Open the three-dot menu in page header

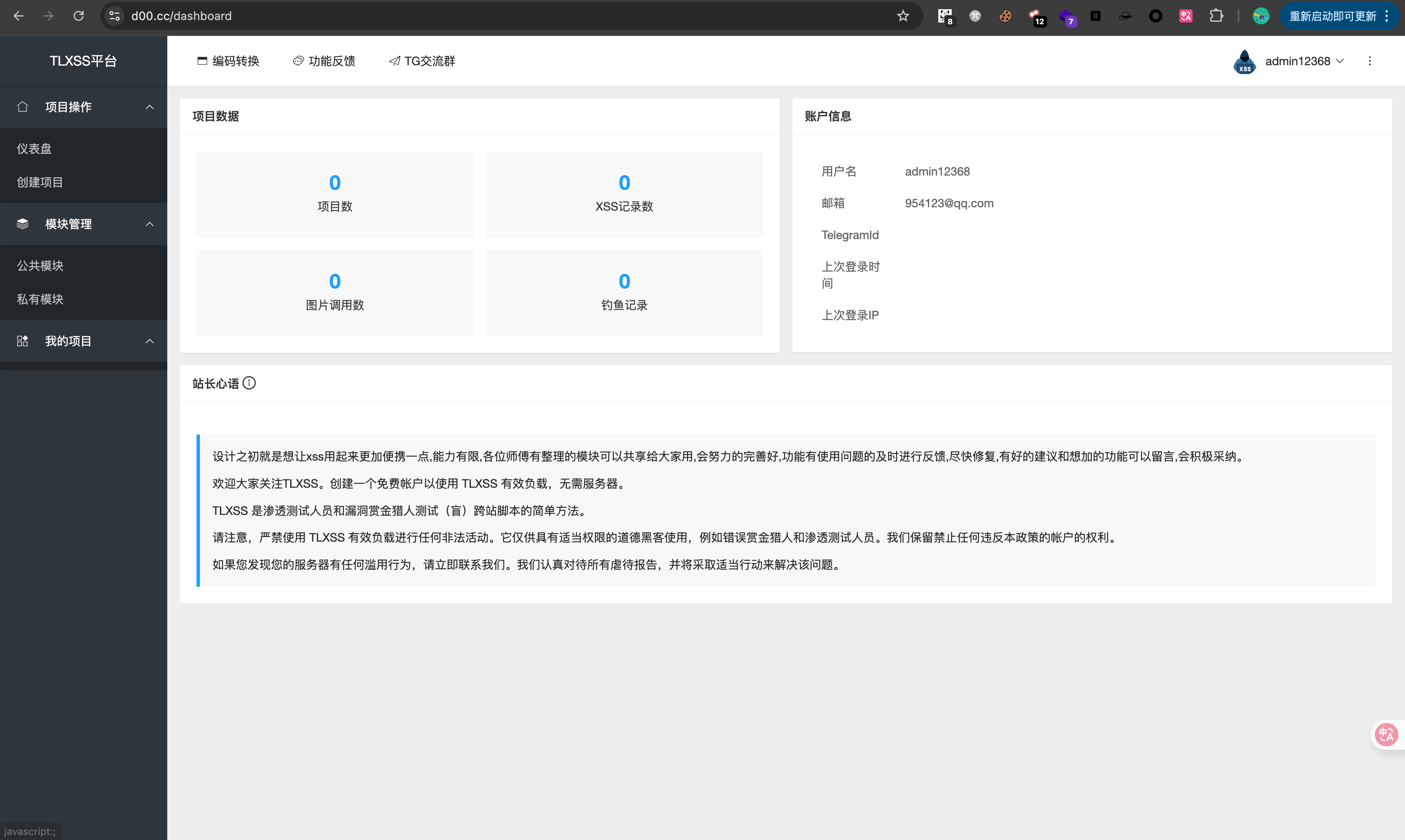point(1369,61)
